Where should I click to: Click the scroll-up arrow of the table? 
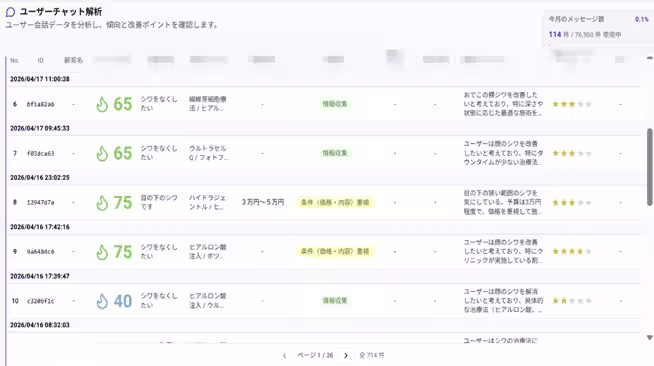click(650, 58)
